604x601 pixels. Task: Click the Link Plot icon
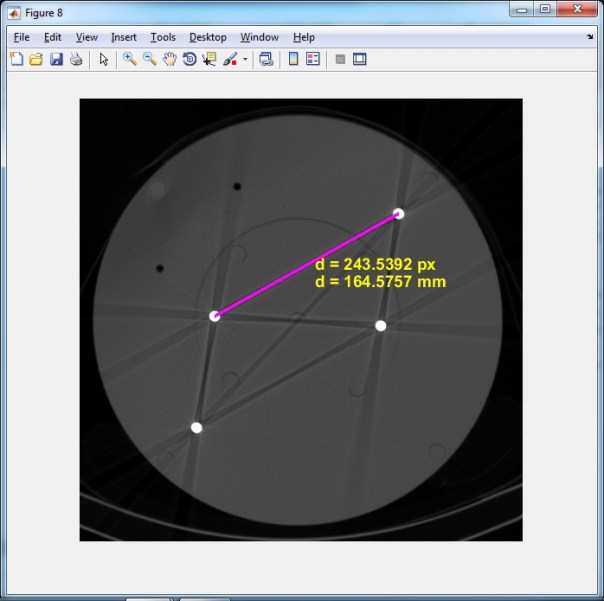pos(266,60)
